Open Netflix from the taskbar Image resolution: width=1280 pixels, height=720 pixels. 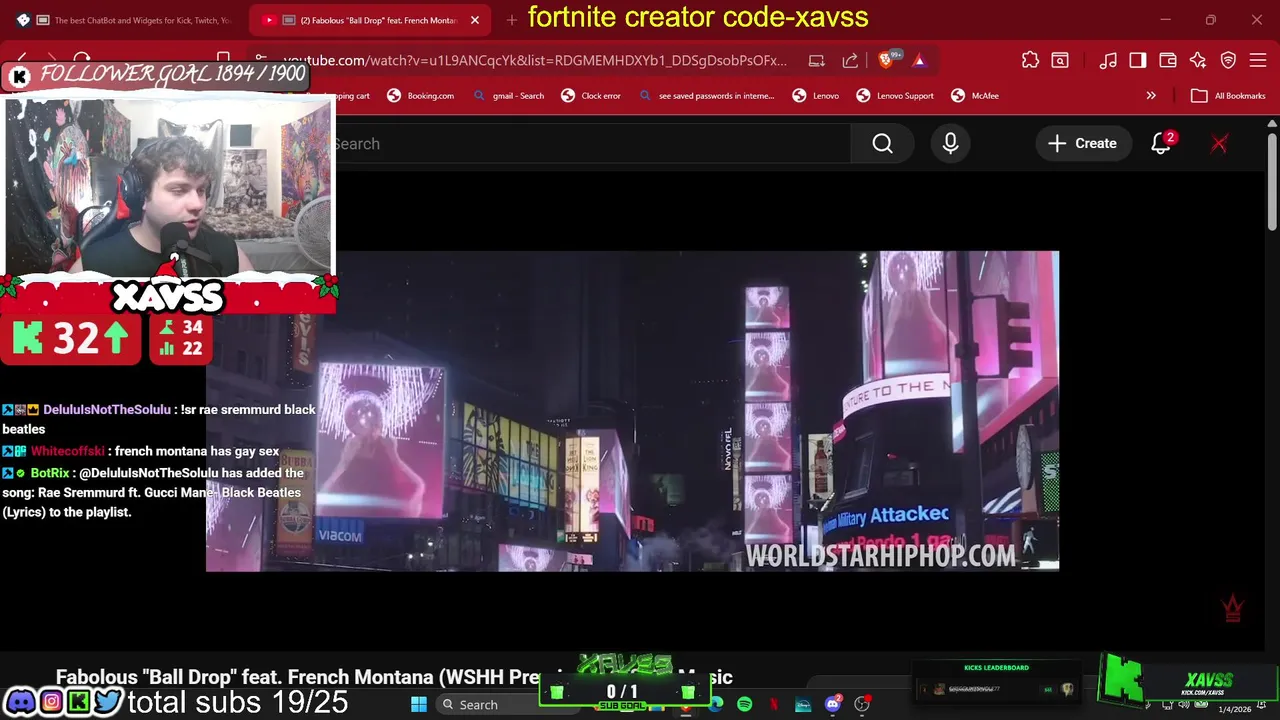tap(774, 705)
